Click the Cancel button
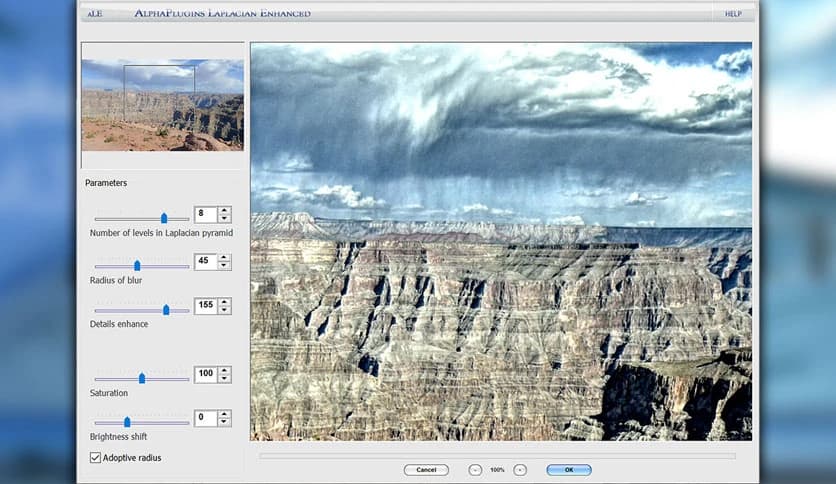 (426, 470)
